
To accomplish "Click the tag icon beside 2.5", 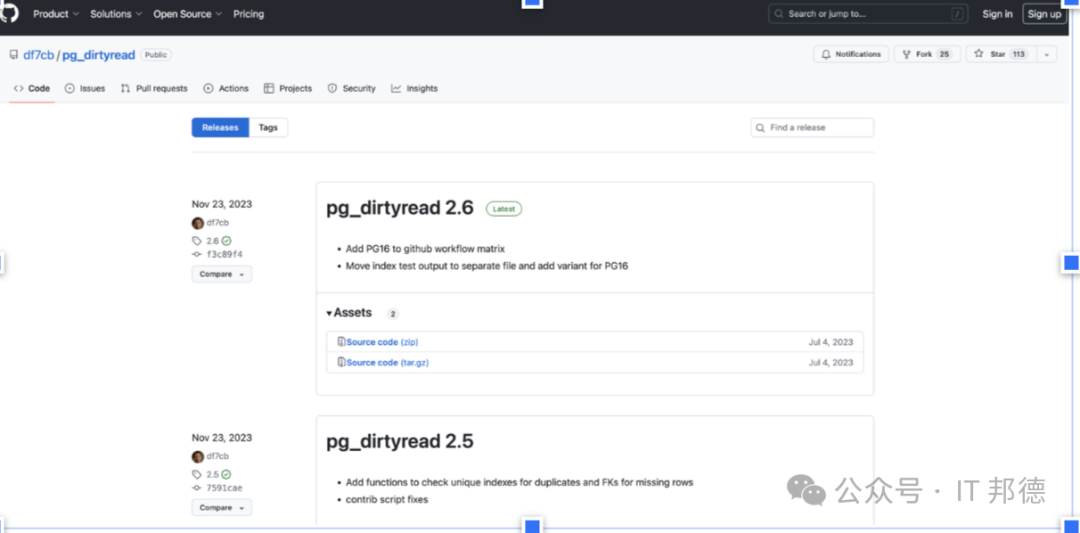I will 197,474.
